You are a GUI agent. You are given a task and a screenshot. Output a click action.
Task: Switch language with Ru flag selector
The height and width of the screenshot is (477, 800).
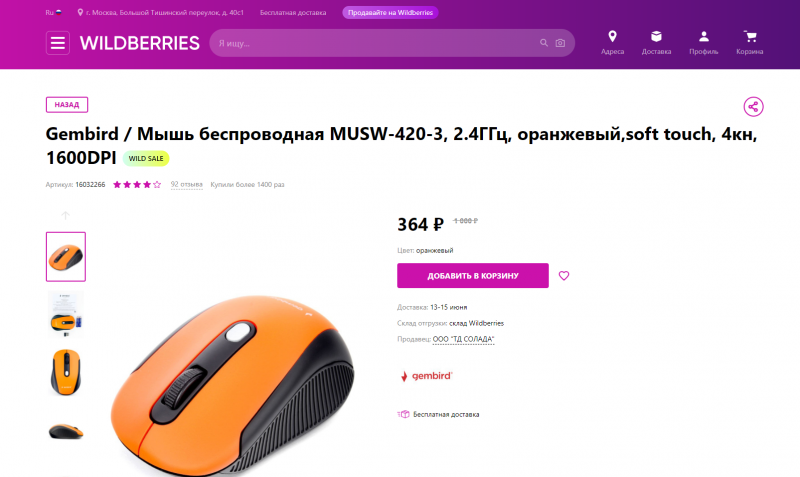54,12
